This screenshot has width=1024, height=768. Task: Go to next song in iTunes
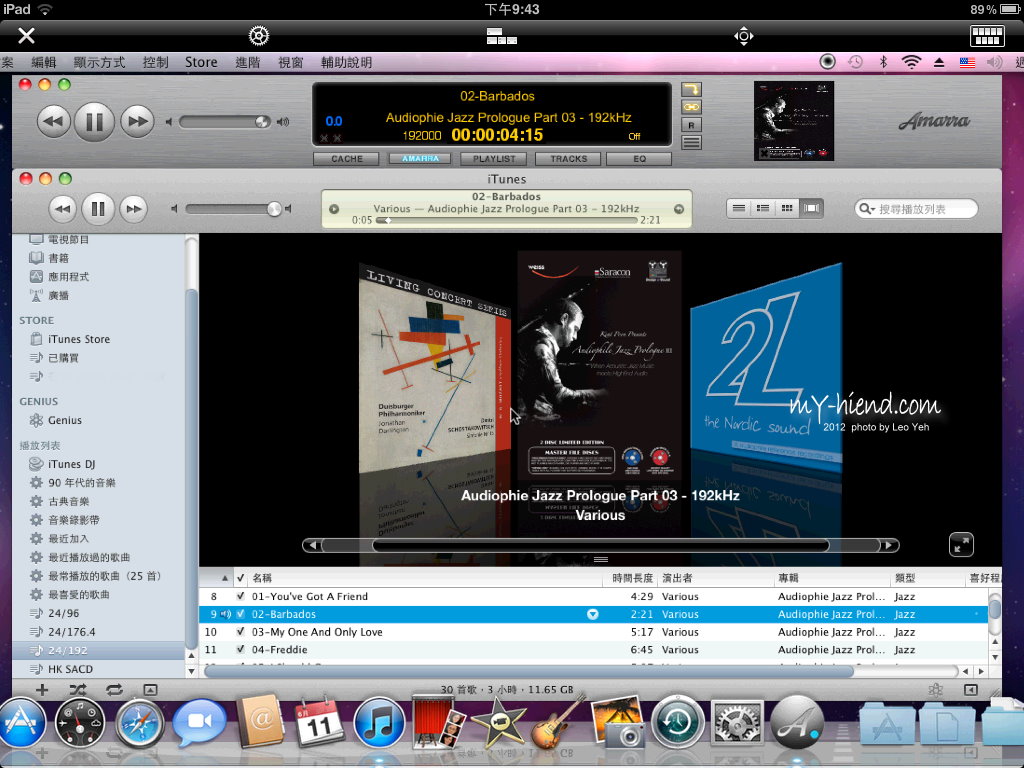pos(133,209)
